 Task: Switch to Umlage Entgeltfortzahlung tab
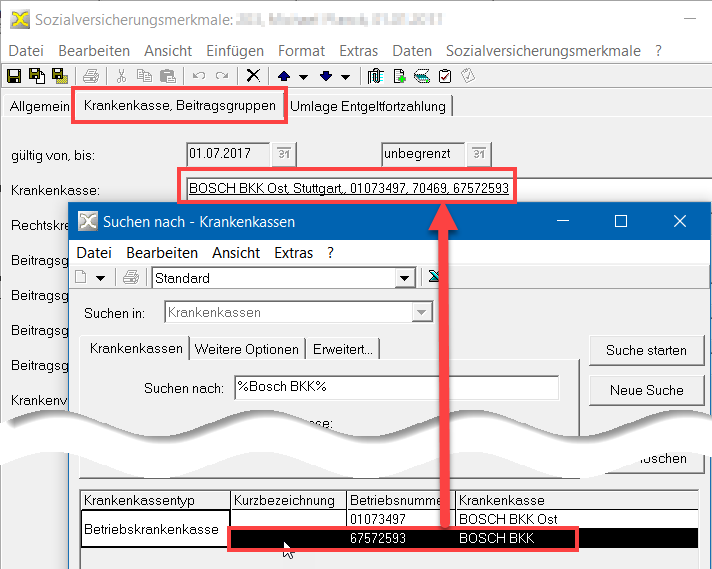click(x=368, y=106)
